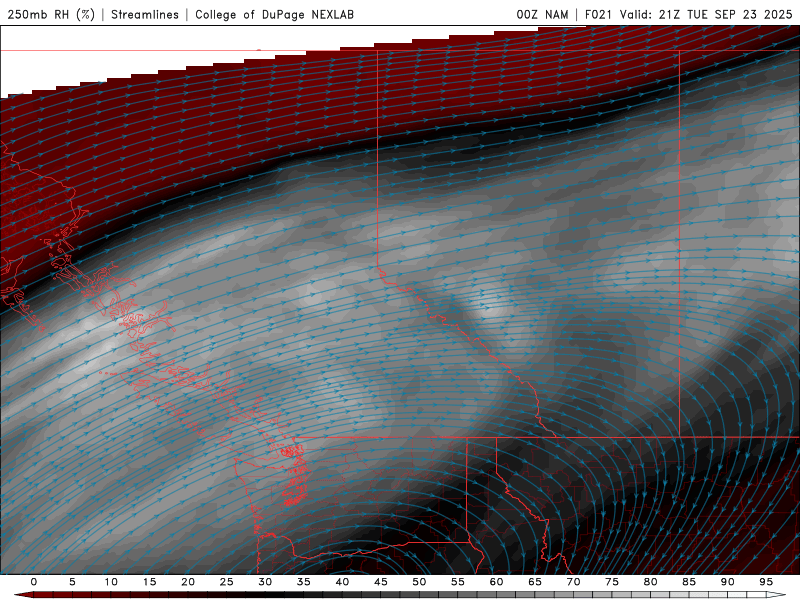Select the "50" legend value
The height and width of the screenshot is (600, 800).
419,582
